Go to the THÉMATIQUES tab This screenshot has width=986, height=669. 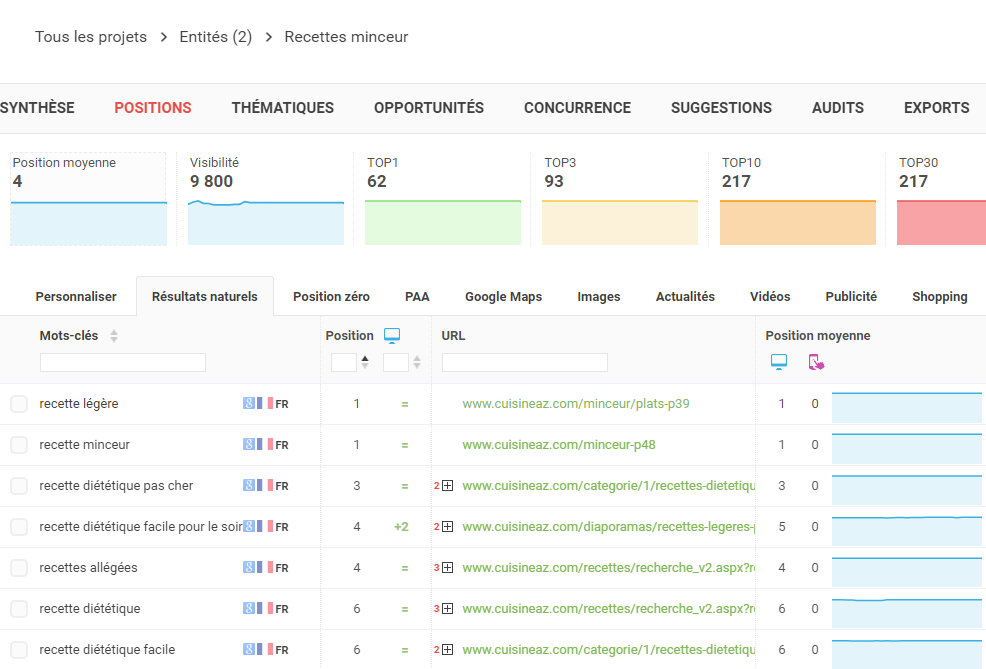click(x=282, y=108)
